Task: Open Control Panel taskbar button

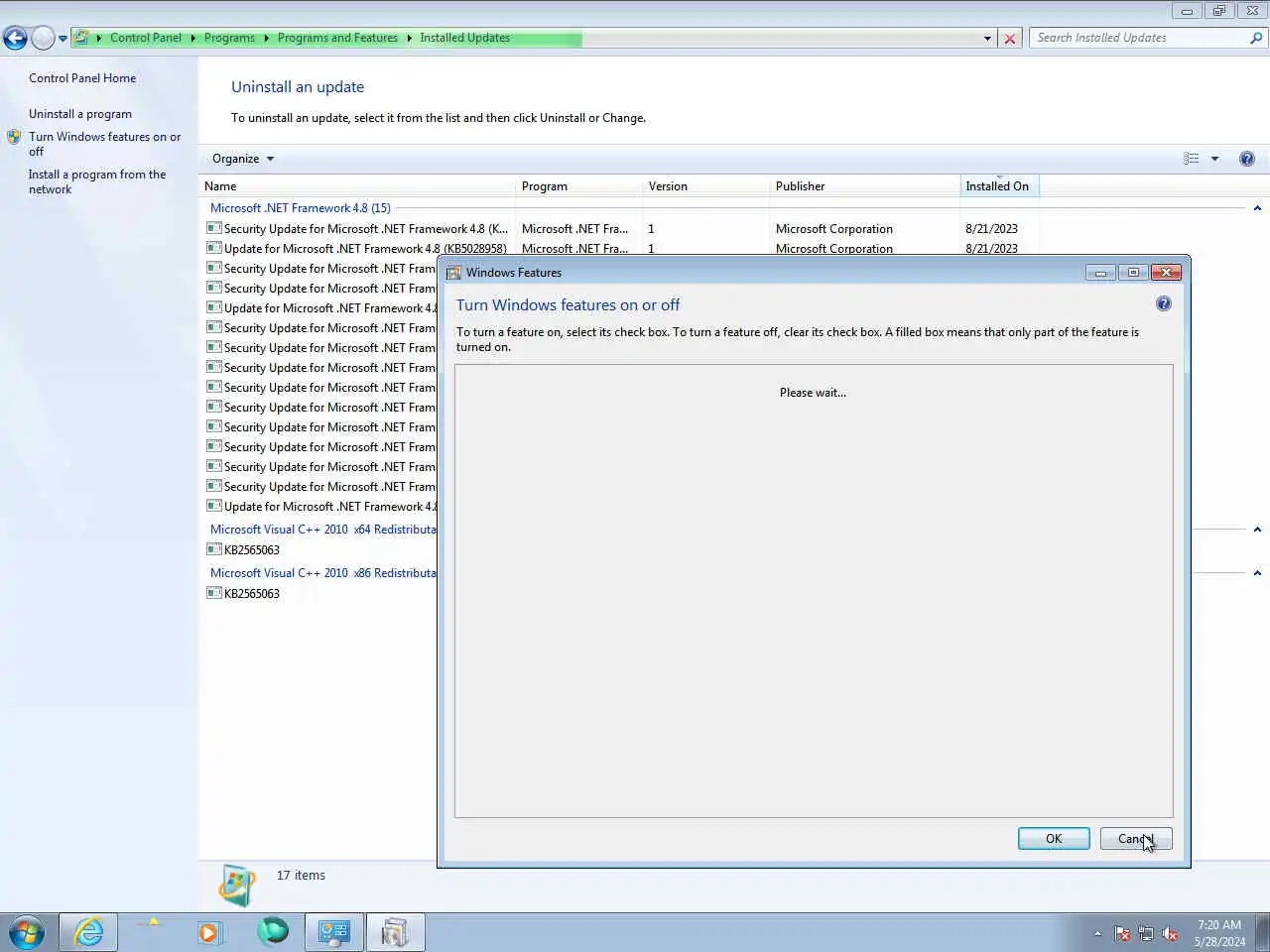Action: pyautogui.click(x=334, y=932)
